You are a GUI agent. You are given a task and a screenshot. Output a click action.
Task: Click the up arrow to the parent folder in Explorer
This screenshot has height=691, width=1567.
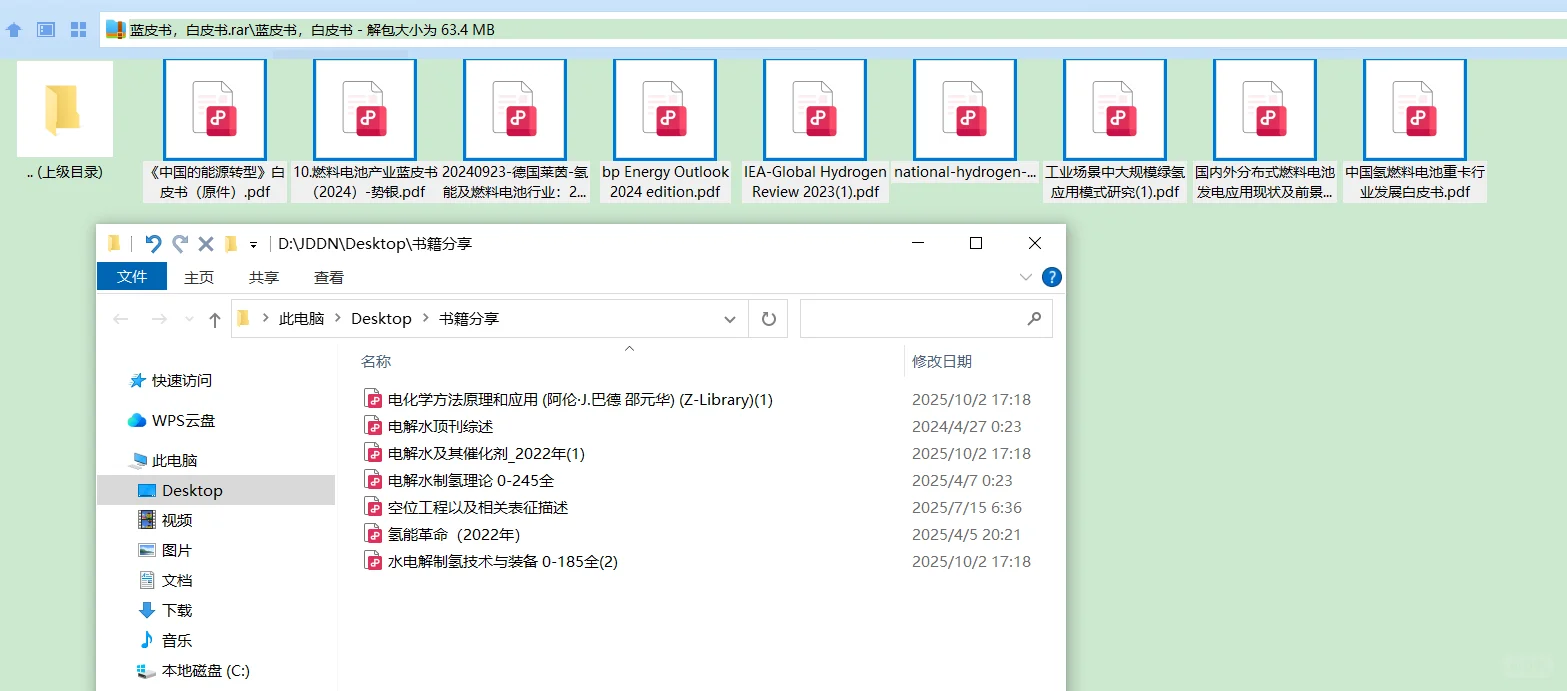click(214, 319)
